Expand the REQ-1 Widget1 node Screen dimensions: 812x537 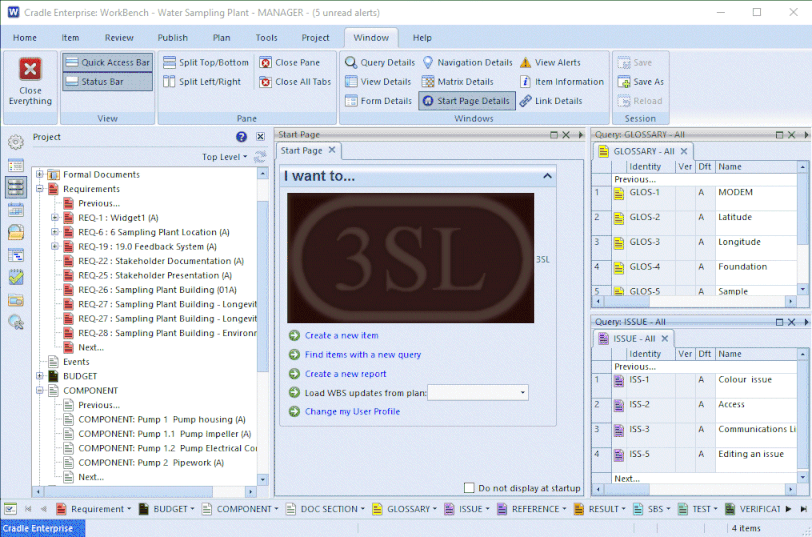pyautogui.click(x=54, y=218)
